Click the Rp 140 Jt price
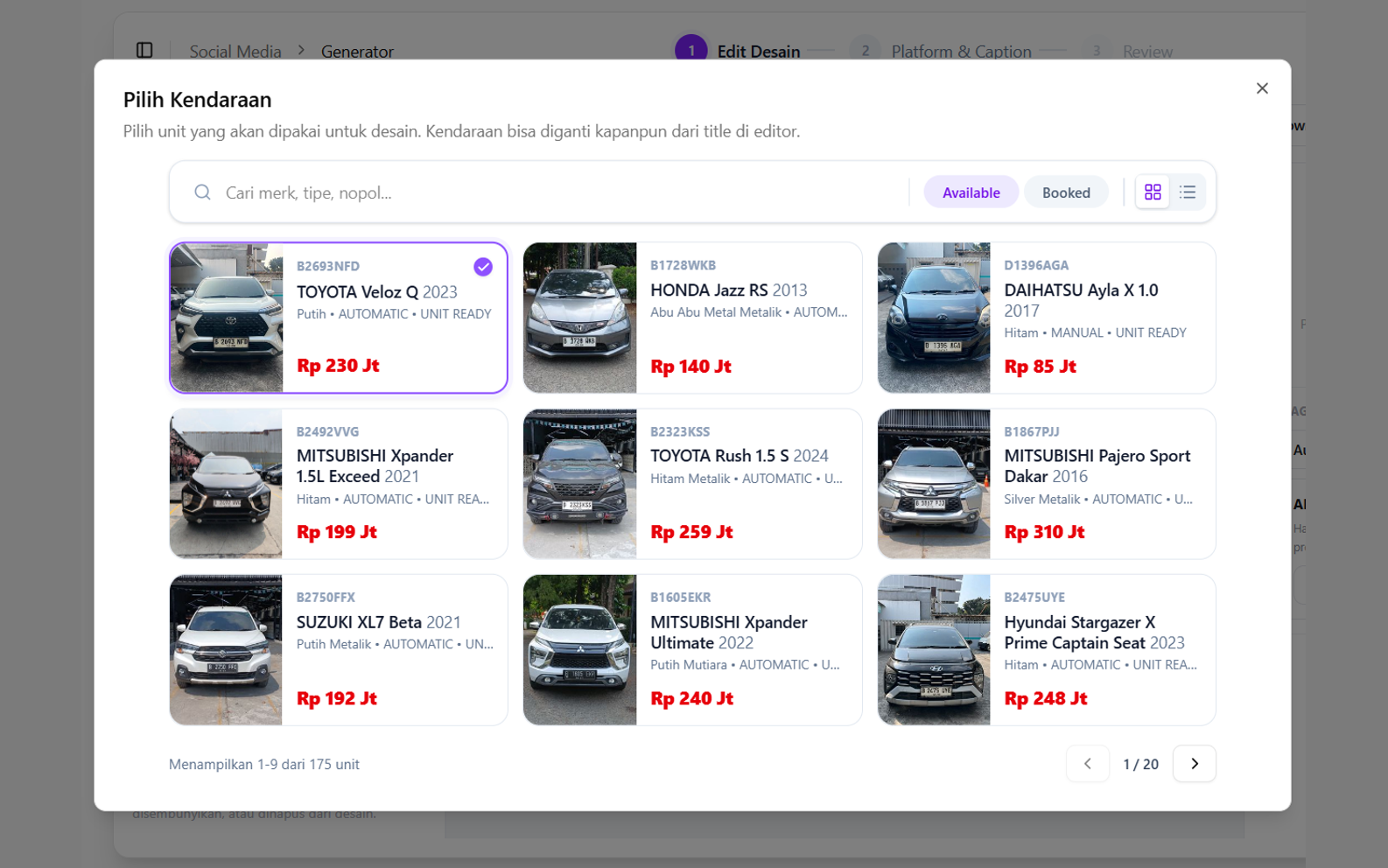This screenshot has width=1388, height=868. [690, 367]
